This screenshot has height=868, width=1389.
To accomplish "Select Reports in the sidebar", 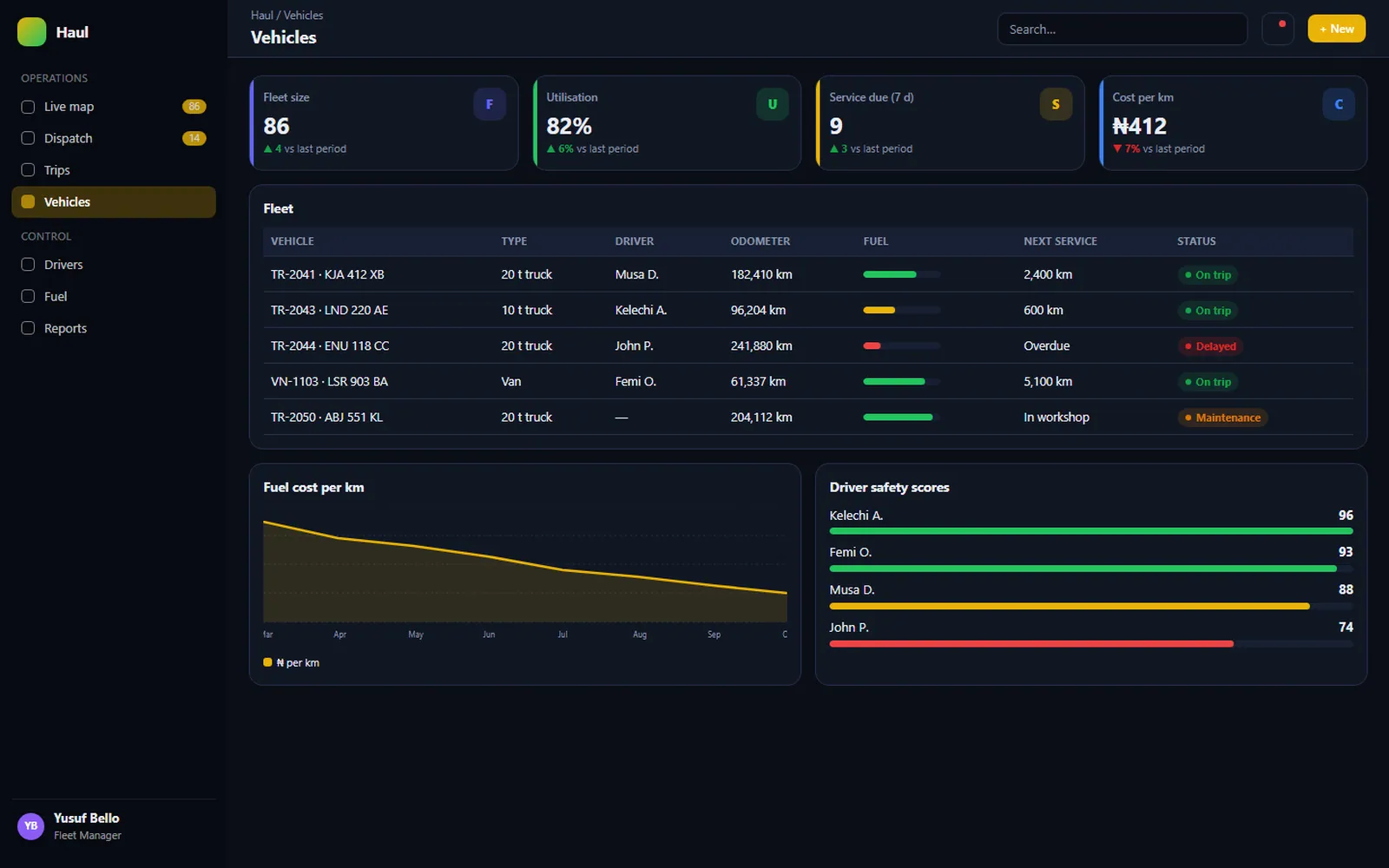I will point(114,328).
